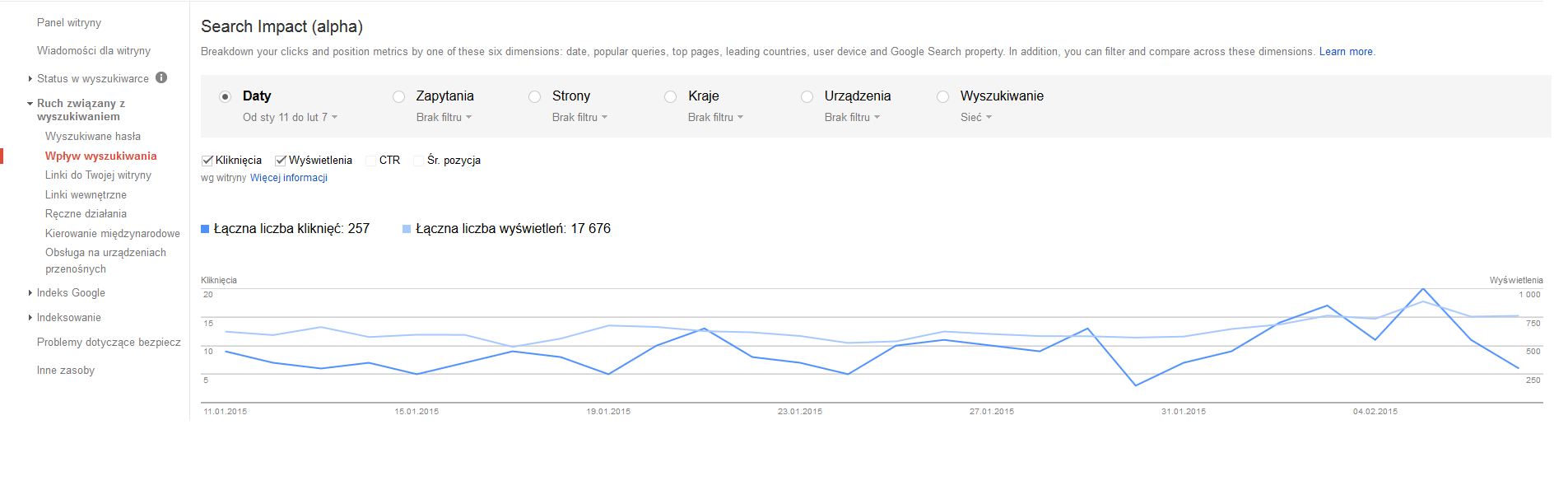Open Inne zasoby

(x=66, y=371)
